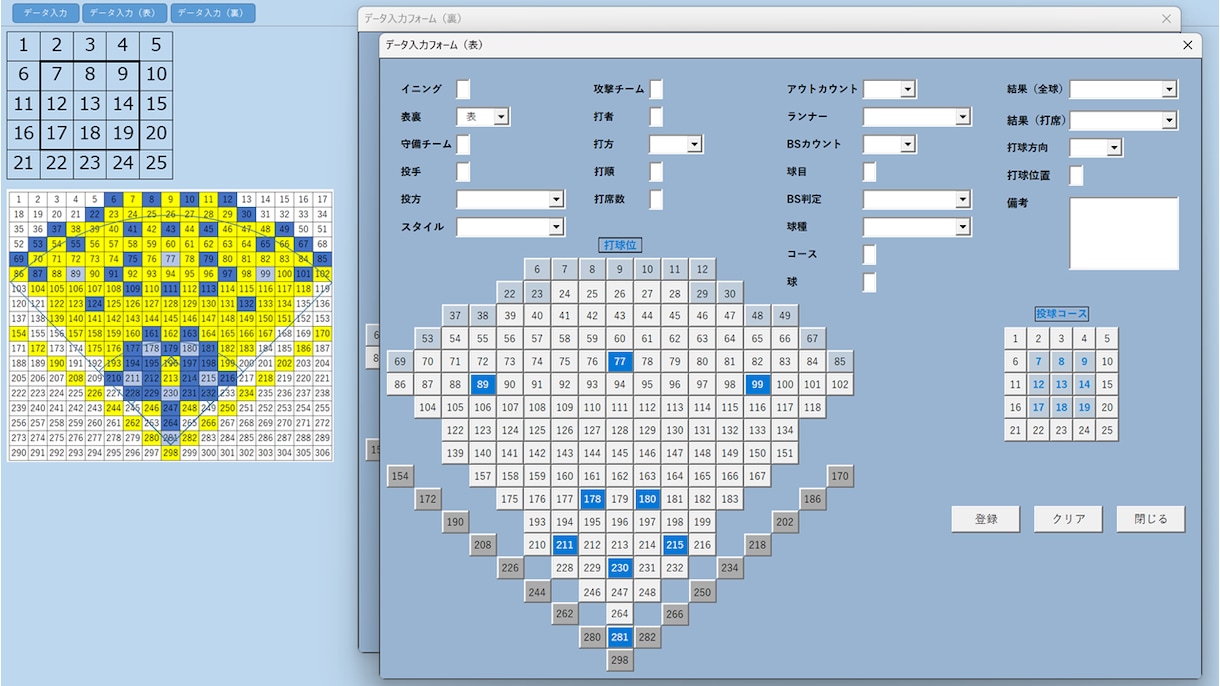Screen dimensions: 1220x686
Task: Expand the ランナー dropdown
Action: click(963, 117)
